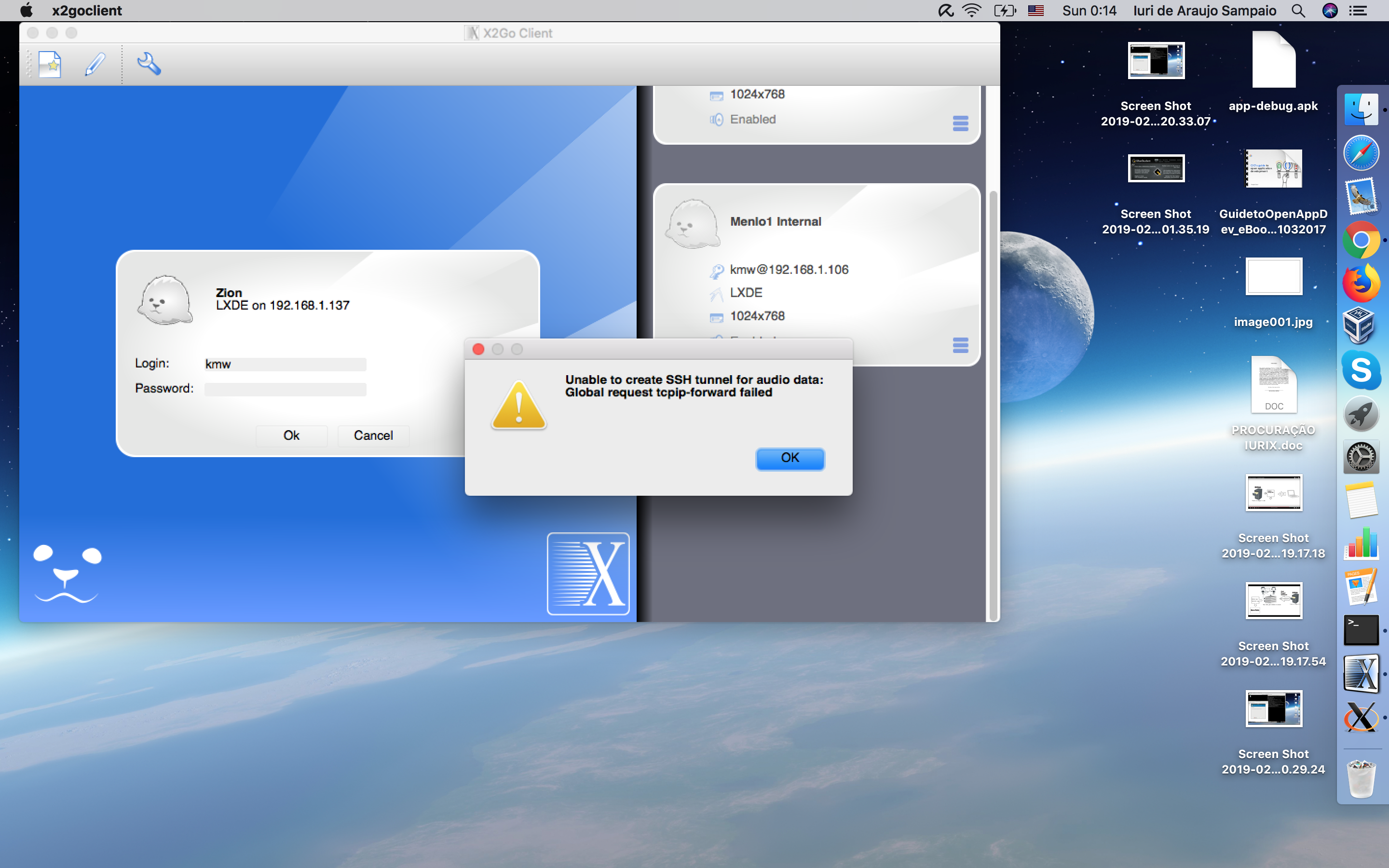
Task: Click LXDE in the Menlo1 Internal card
Action: click(746, 293)
